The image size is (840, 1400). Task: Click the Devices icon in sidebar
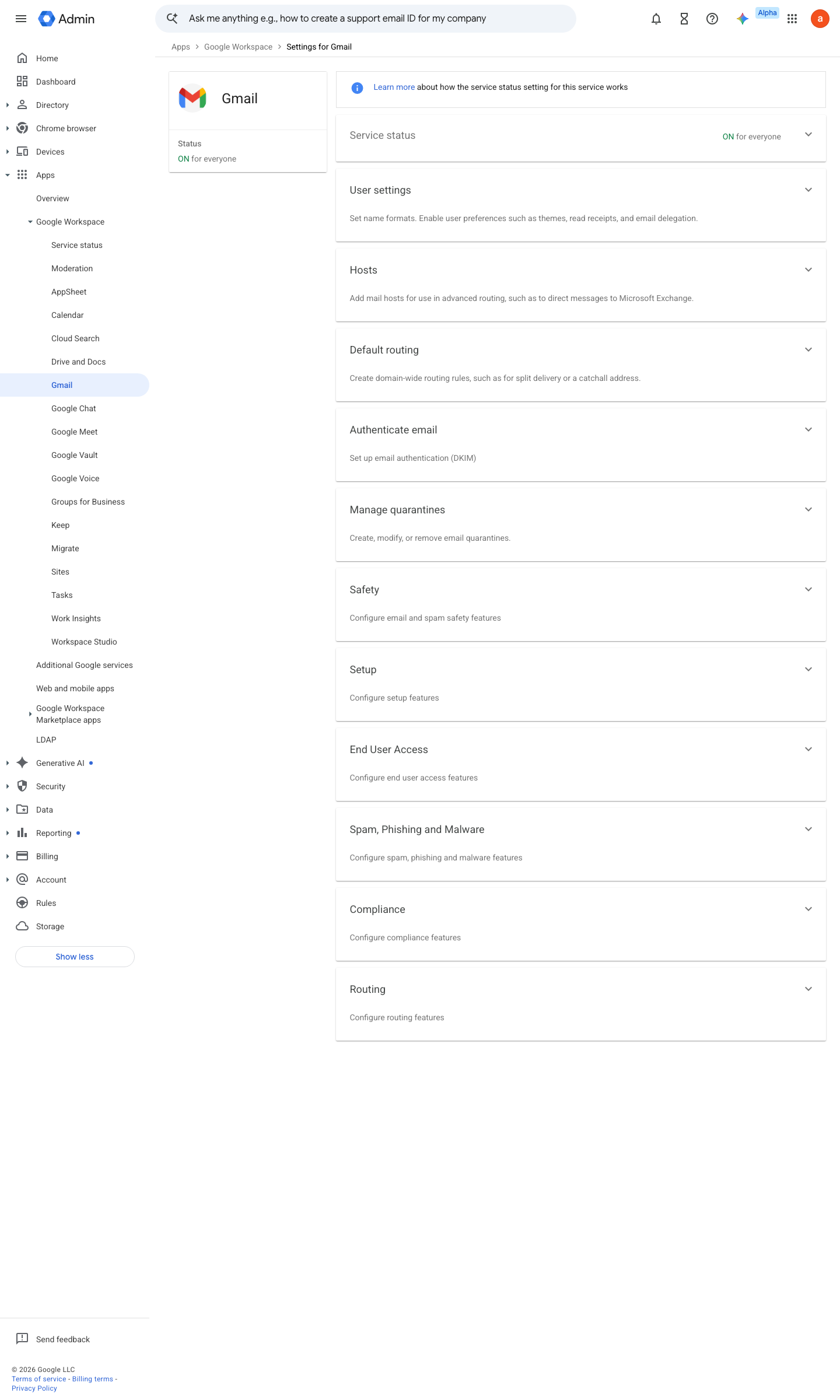22,152
